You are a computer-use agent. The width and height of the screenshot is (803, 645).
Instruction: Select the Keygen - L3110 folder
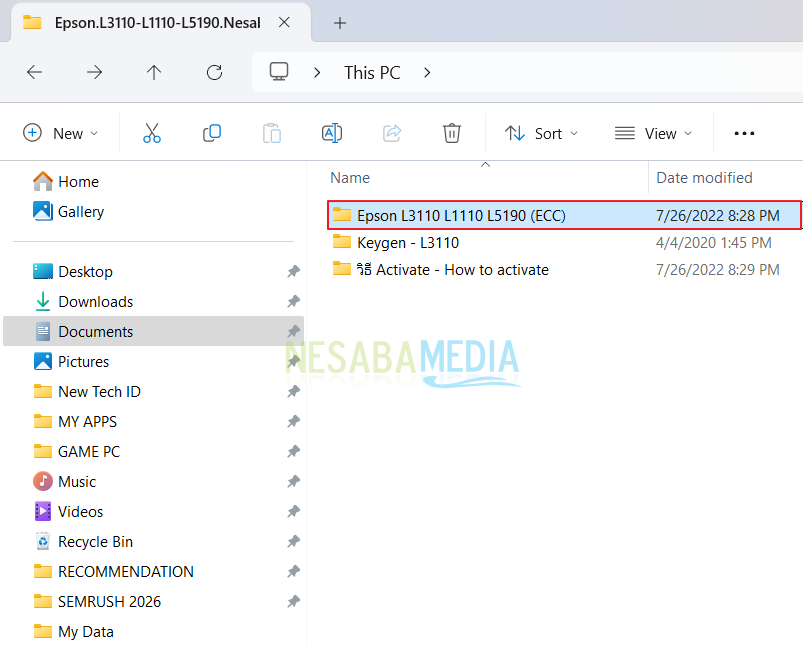point(407,242)
